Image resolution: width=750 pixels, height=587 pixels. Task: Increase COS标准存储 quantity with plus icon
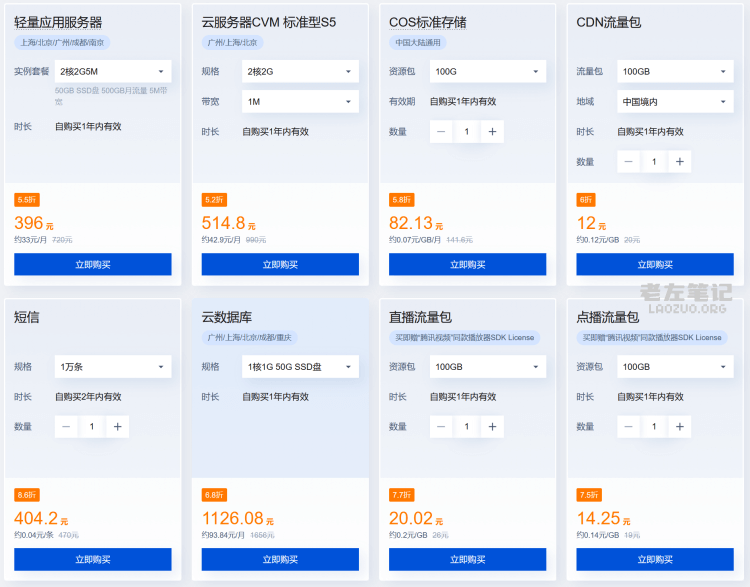click(492, 132)
